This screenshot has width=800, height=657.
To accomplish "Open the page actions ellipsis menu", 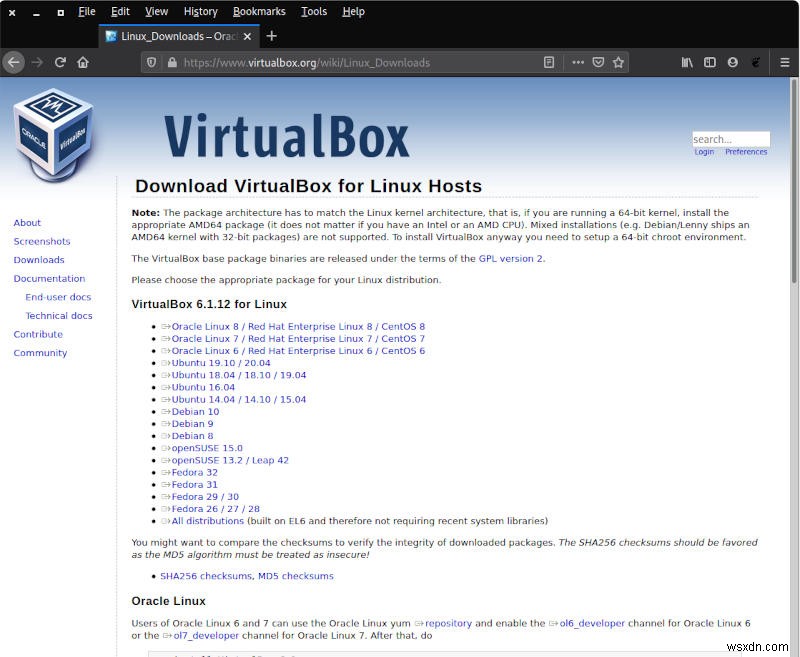I will point(578,62).
